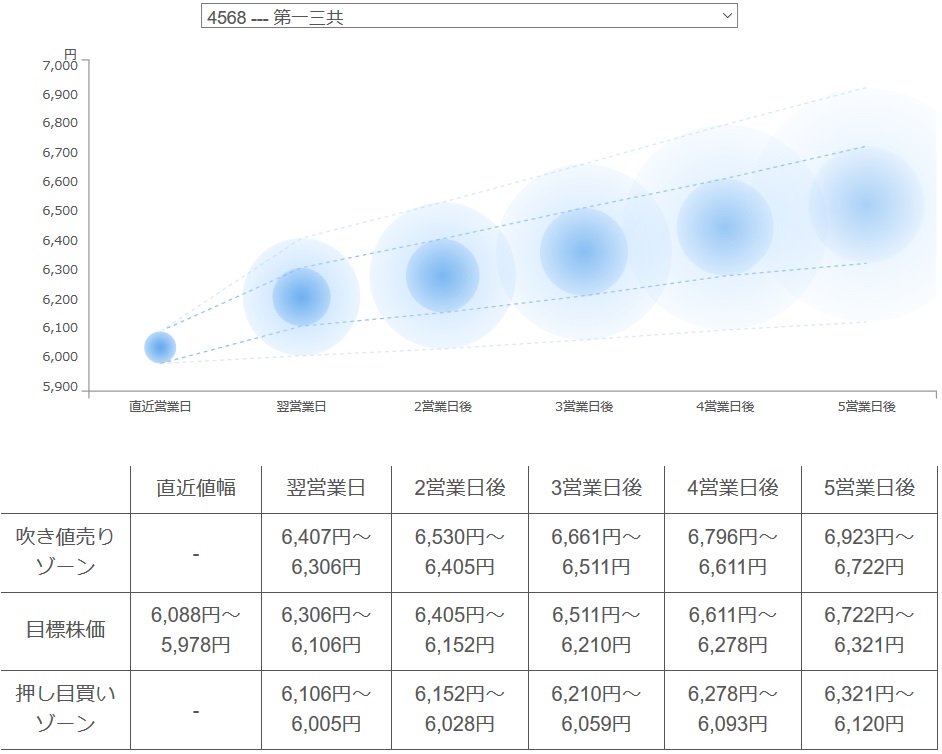Click cell 6,407円～6,306円

click(326, 552)
